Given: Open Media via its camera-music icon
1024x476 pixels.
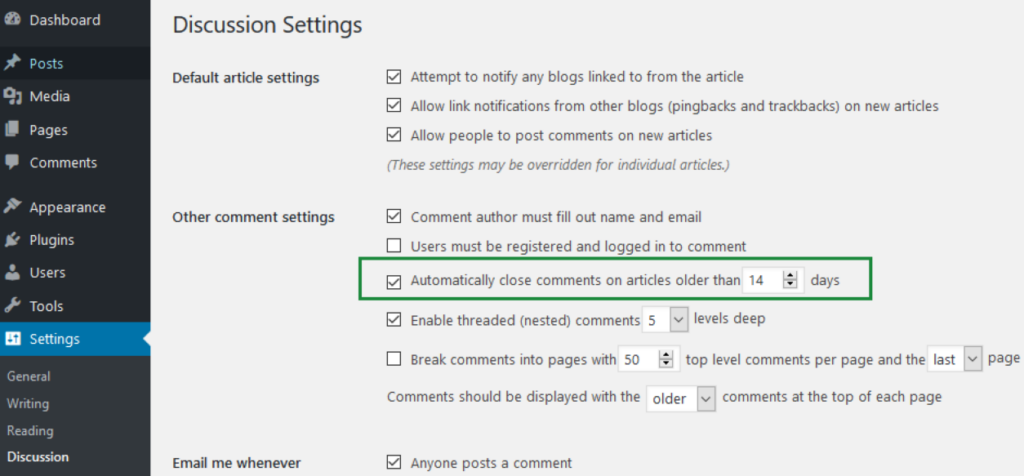Looking at the screenshot, I should point(12,97).
